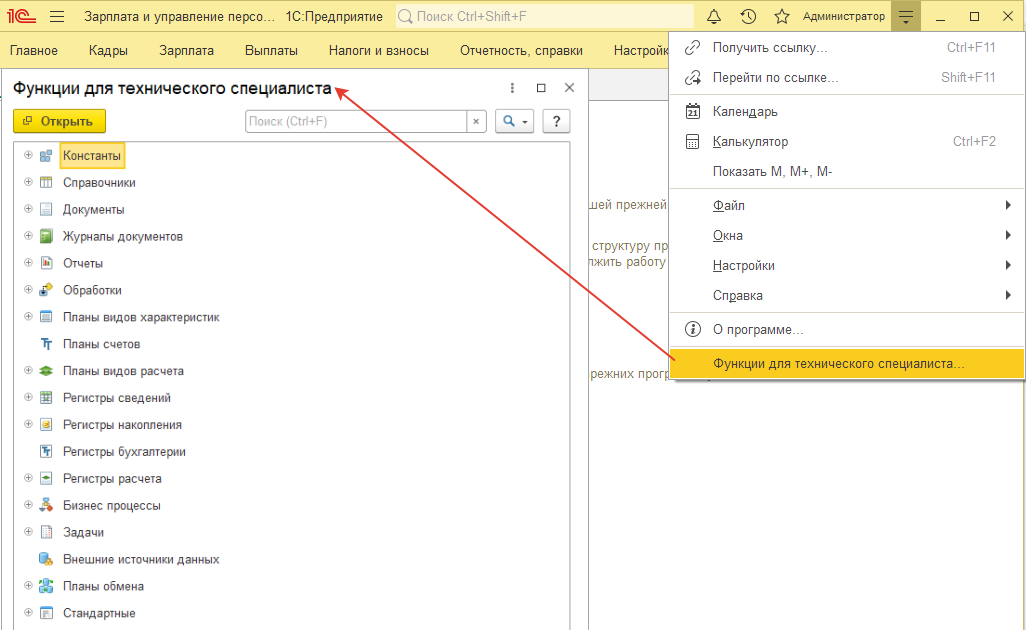This screenshot has width=1026, height=630.
Task: Expand the Документы tree node
Action: 28,209
